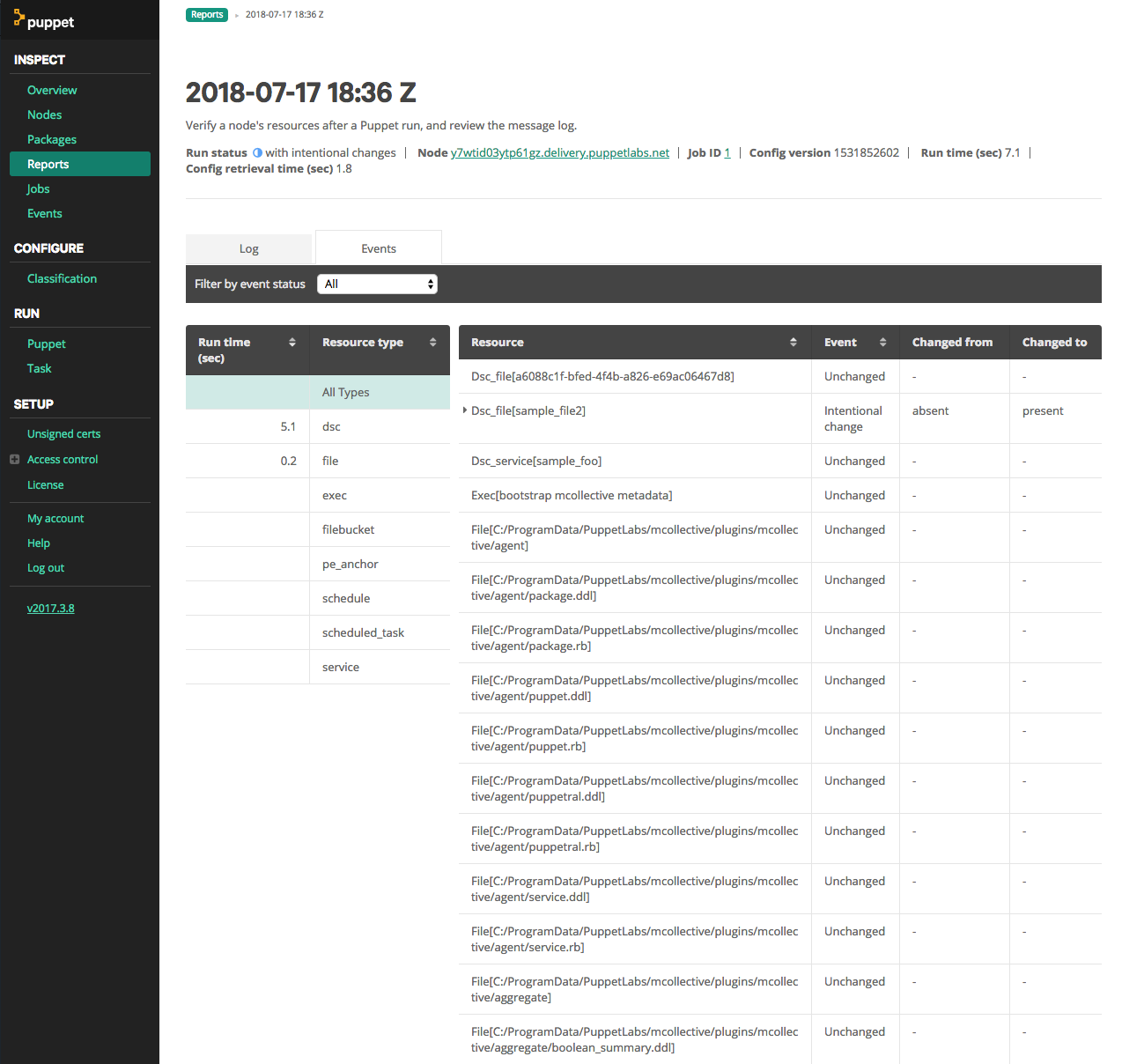Screen dimensions: 1122x1064
Task: Sort the Event column
Action: [x=881, y=342]
